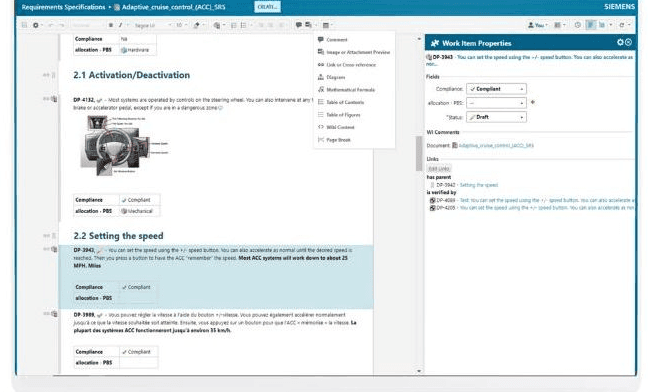
Task: Open parent link DP-3942 Setting the speed
Action: [467, 185]
